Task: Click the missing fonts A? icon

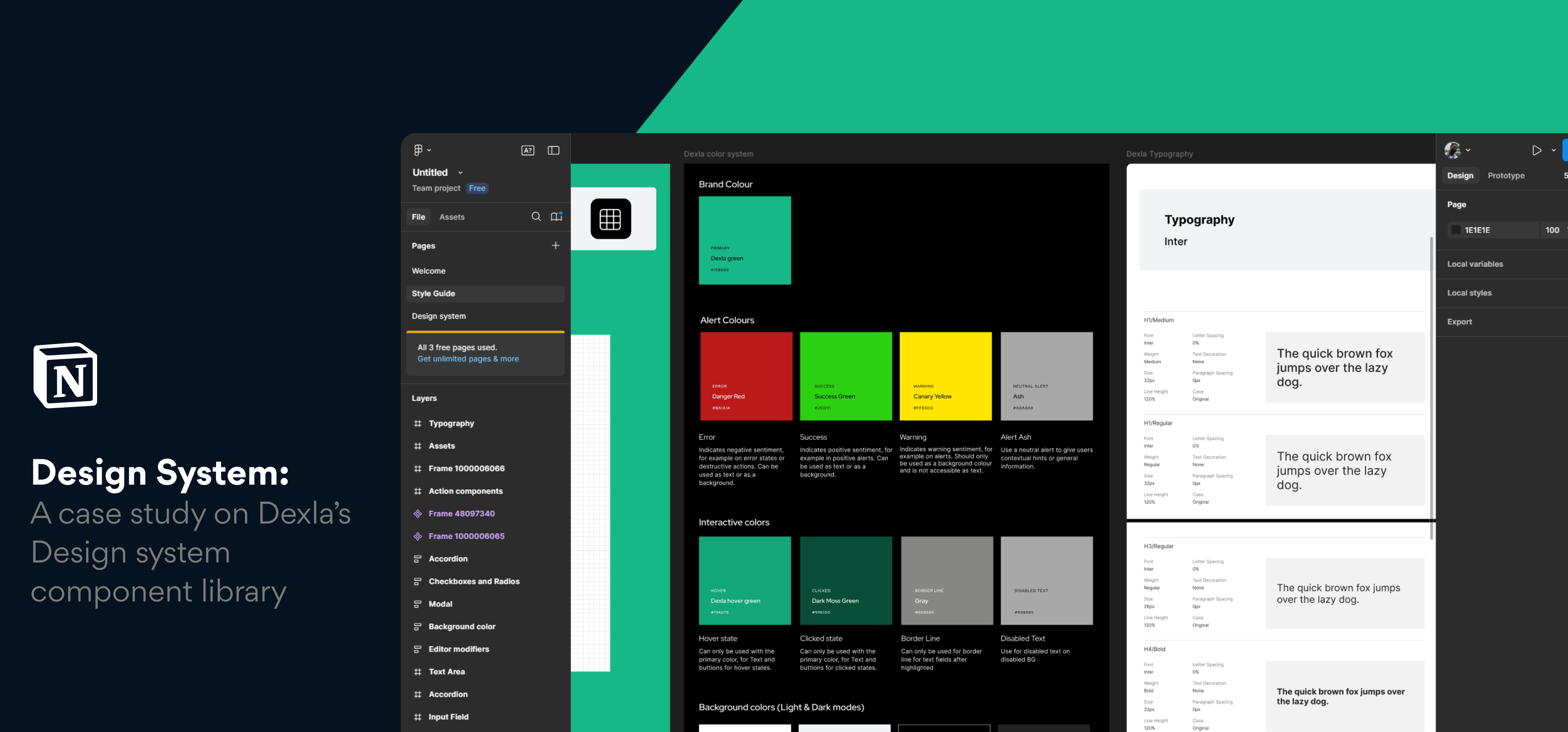Action: 528,150
